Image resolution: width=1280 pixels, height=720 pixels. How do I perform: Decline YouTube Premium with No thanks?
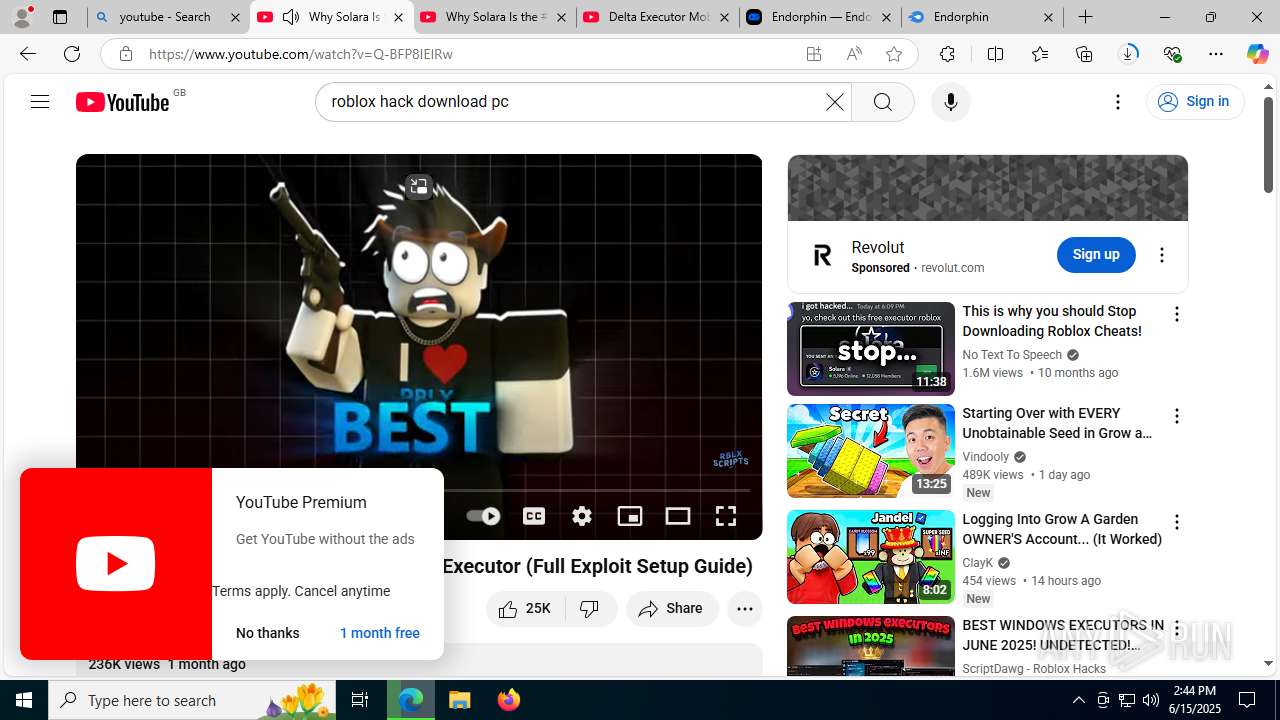coord(268,633)
